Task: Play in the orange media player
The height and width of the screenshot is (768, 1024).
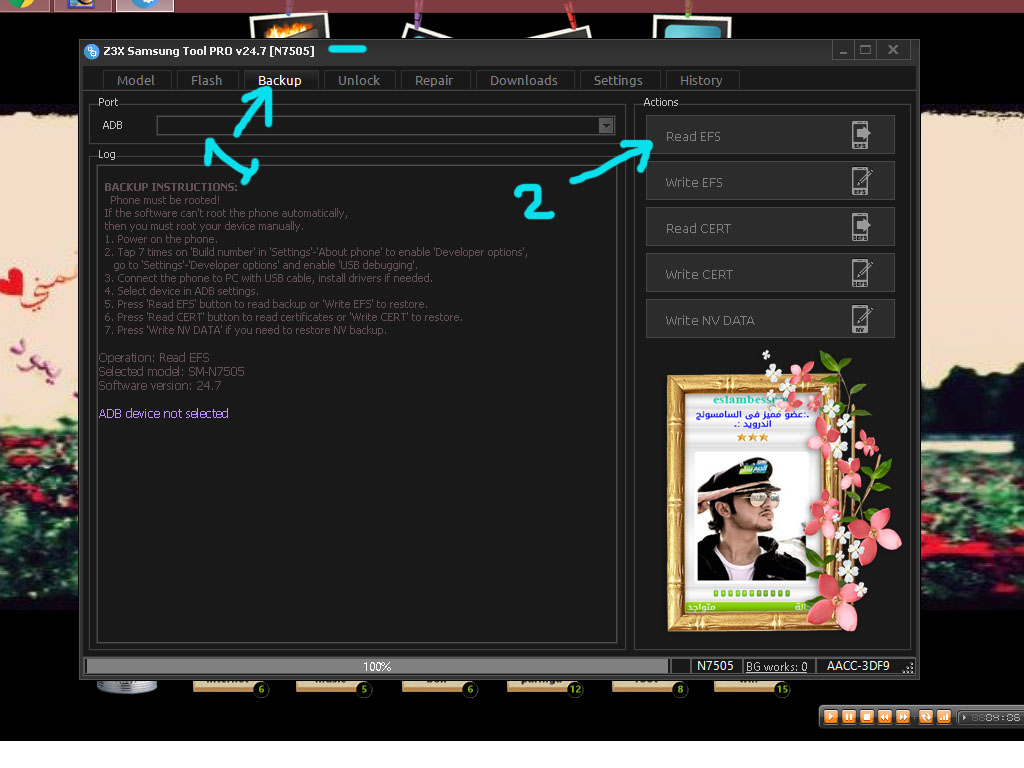Action: tap(831, 716)
